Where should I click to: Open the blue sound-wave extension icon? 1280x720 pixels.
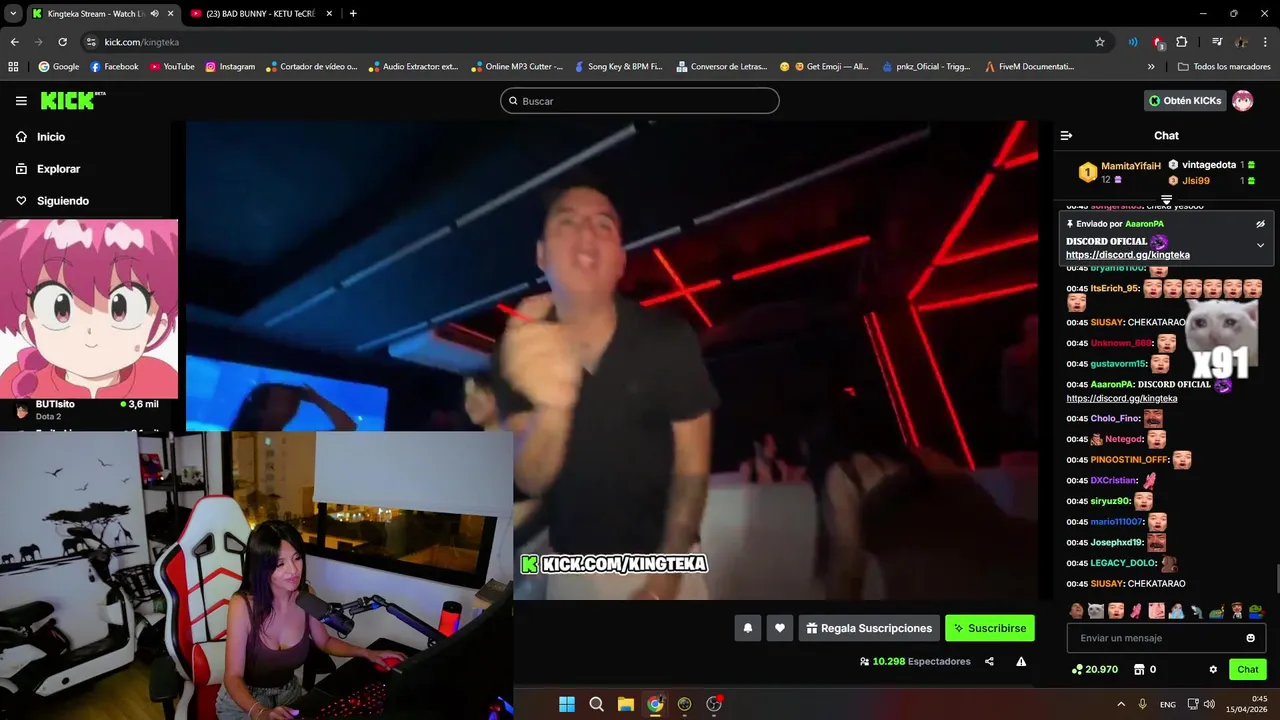(1133, 42)
